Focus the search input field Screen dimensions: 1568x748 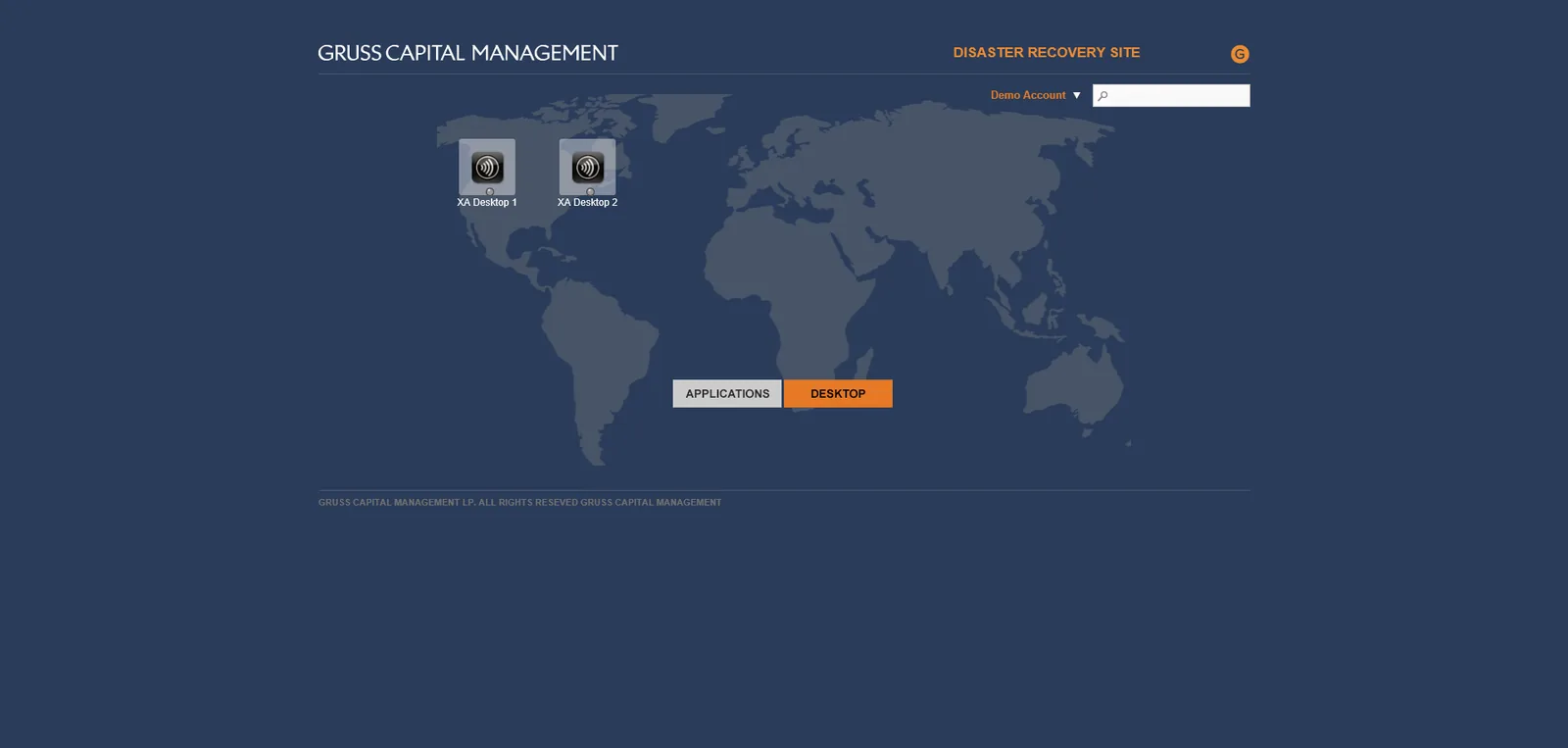(1171, 95)
